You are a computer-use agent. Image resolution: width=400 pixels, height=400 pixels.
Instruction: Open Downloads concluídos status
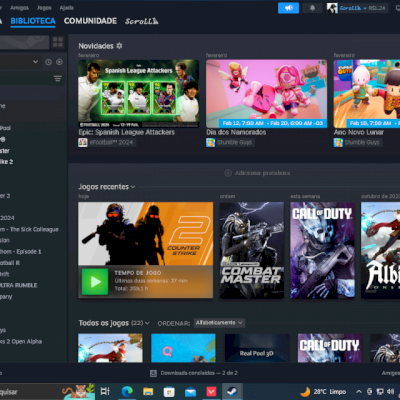(199, 373)
